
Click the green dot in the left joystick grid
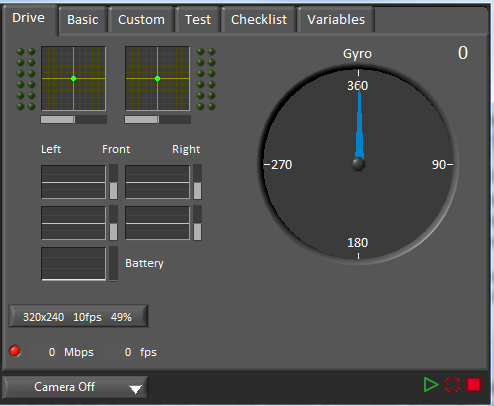[x=73, y=79]
